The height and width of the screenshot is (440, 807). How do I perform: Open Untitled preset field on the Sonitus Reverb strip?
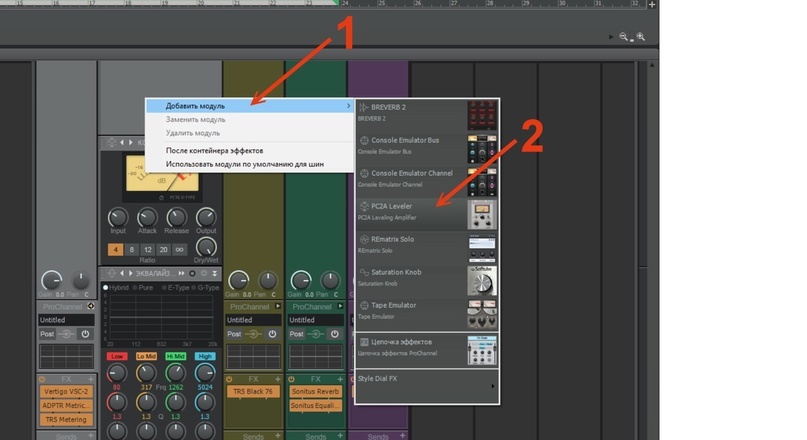pyautogui.click(x=315, y=320)
